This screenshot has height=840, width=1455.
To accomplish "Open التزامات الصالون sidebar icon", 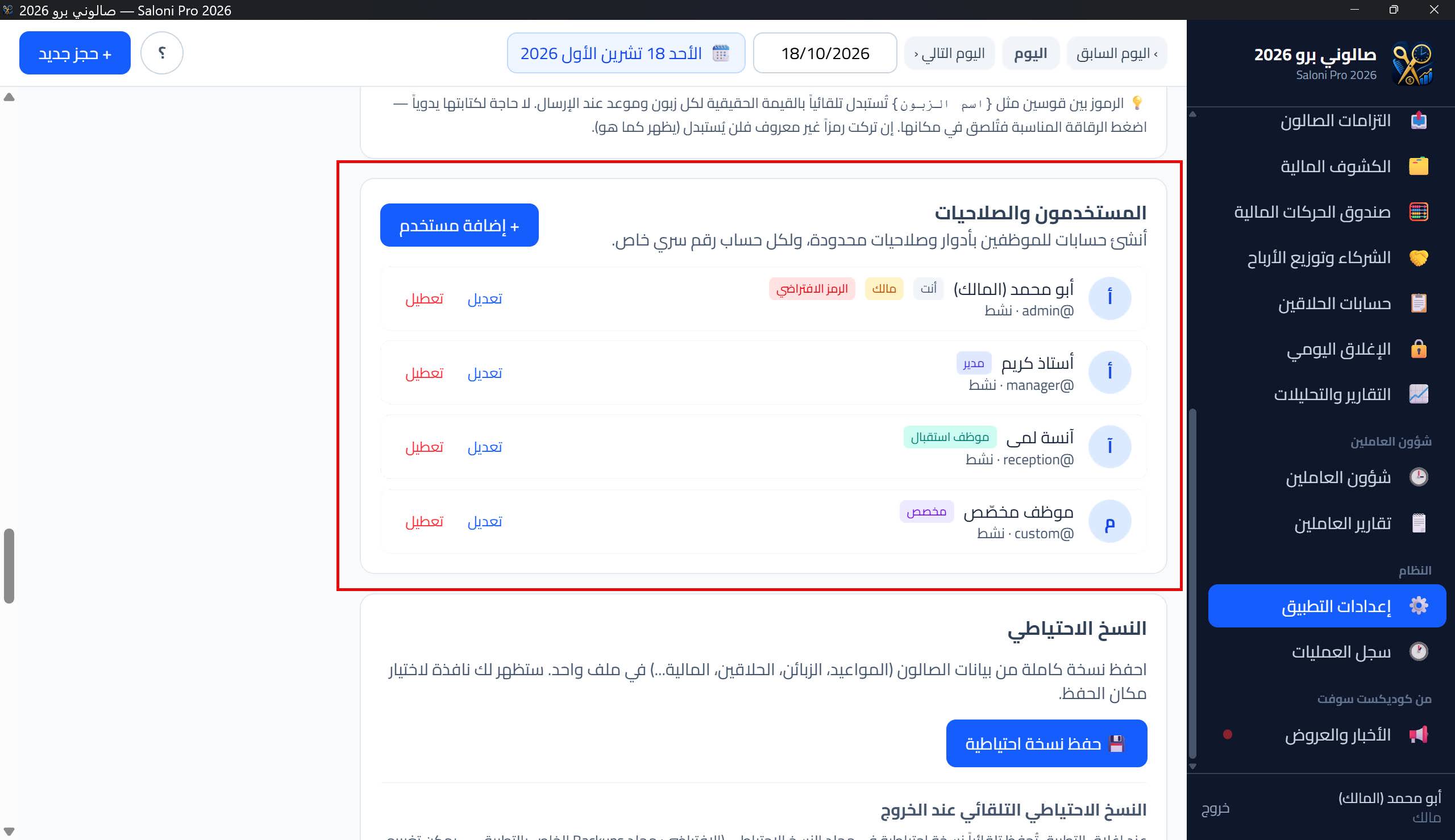I will (1418, 120).
